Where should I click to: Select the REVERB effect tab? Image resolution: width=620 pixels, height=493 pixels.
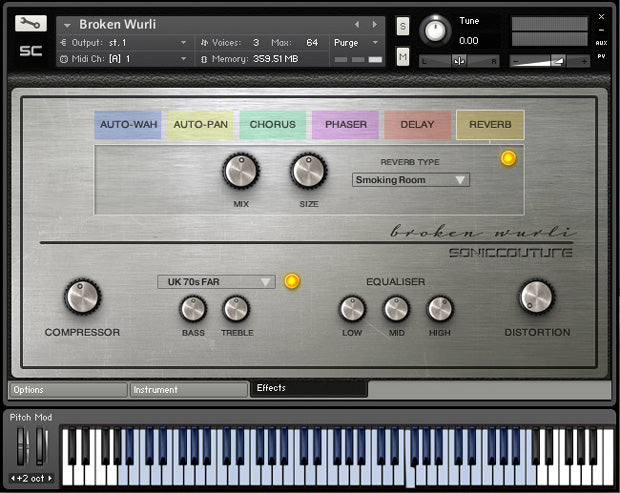pos(490,125)
